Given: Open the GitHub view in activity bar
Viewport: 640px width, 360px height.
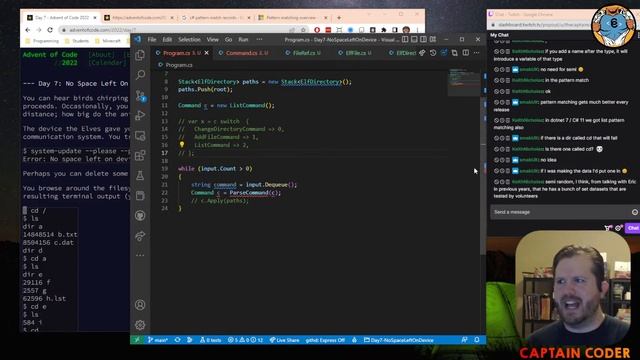Looking at the screenshot, I should [x=140, y=216].
